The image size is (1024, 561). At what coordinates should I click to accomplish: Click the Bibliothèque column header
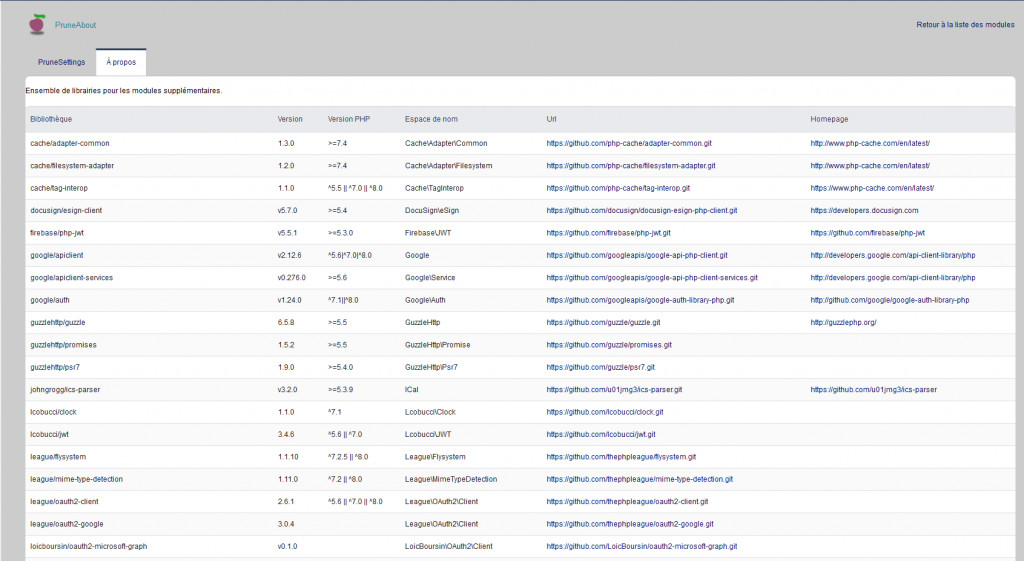(x=52, y=119)
